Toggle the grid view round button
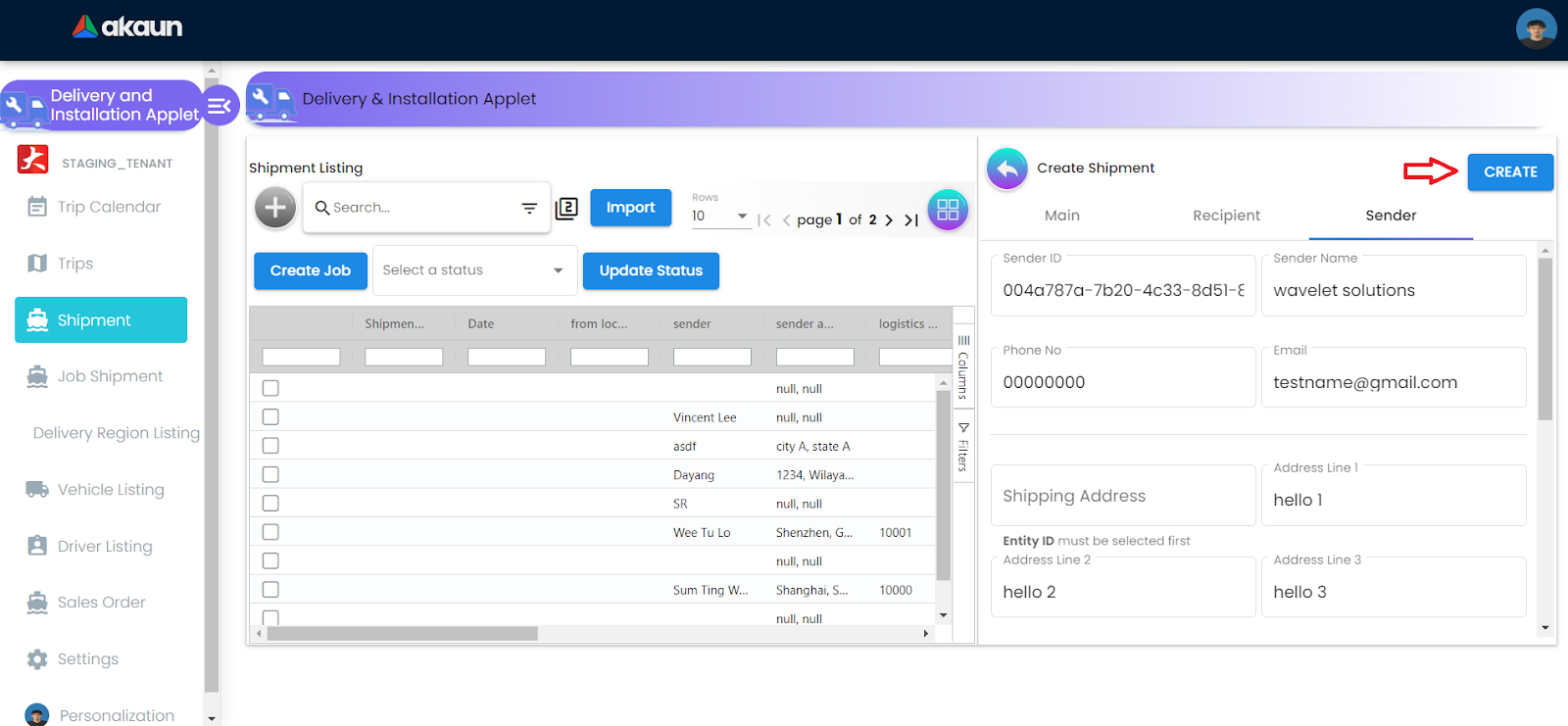This screenshot has width=1568, height=726. click(x=948, y=210)
